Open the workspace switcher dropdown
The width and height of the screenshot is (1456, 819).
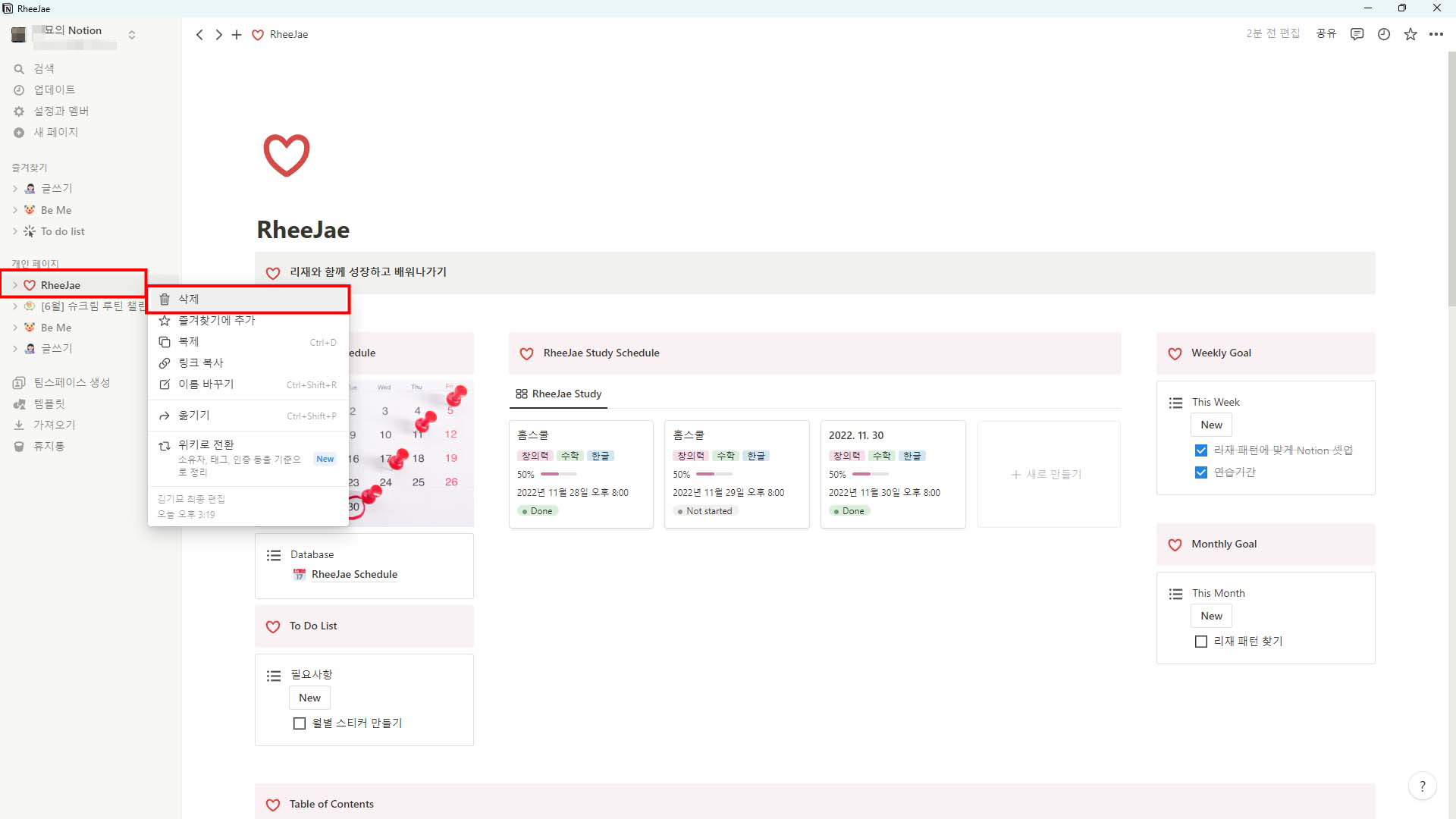(x=132, y=35)
